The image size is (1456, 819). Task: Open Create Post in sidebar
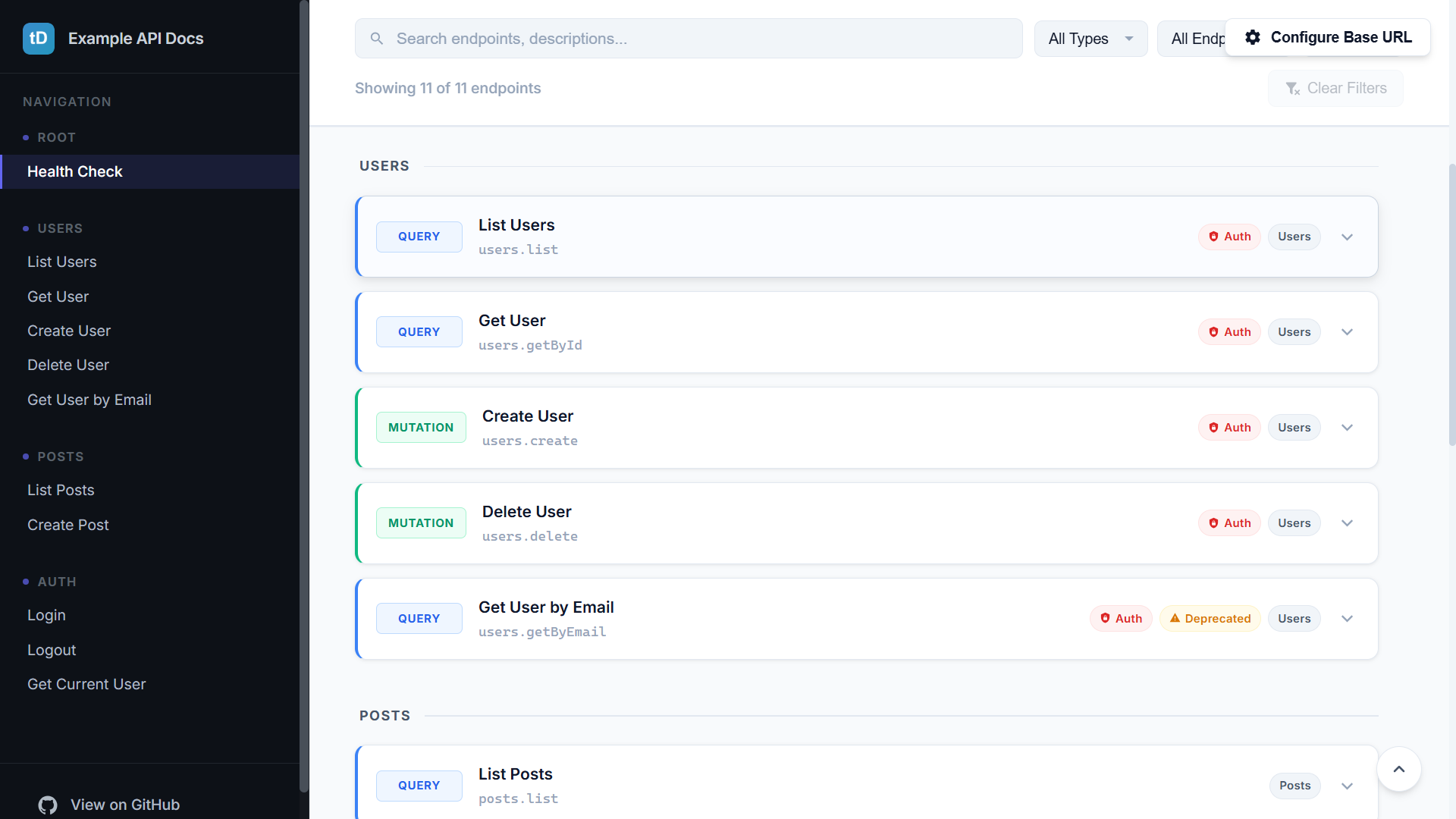point(150,525)
